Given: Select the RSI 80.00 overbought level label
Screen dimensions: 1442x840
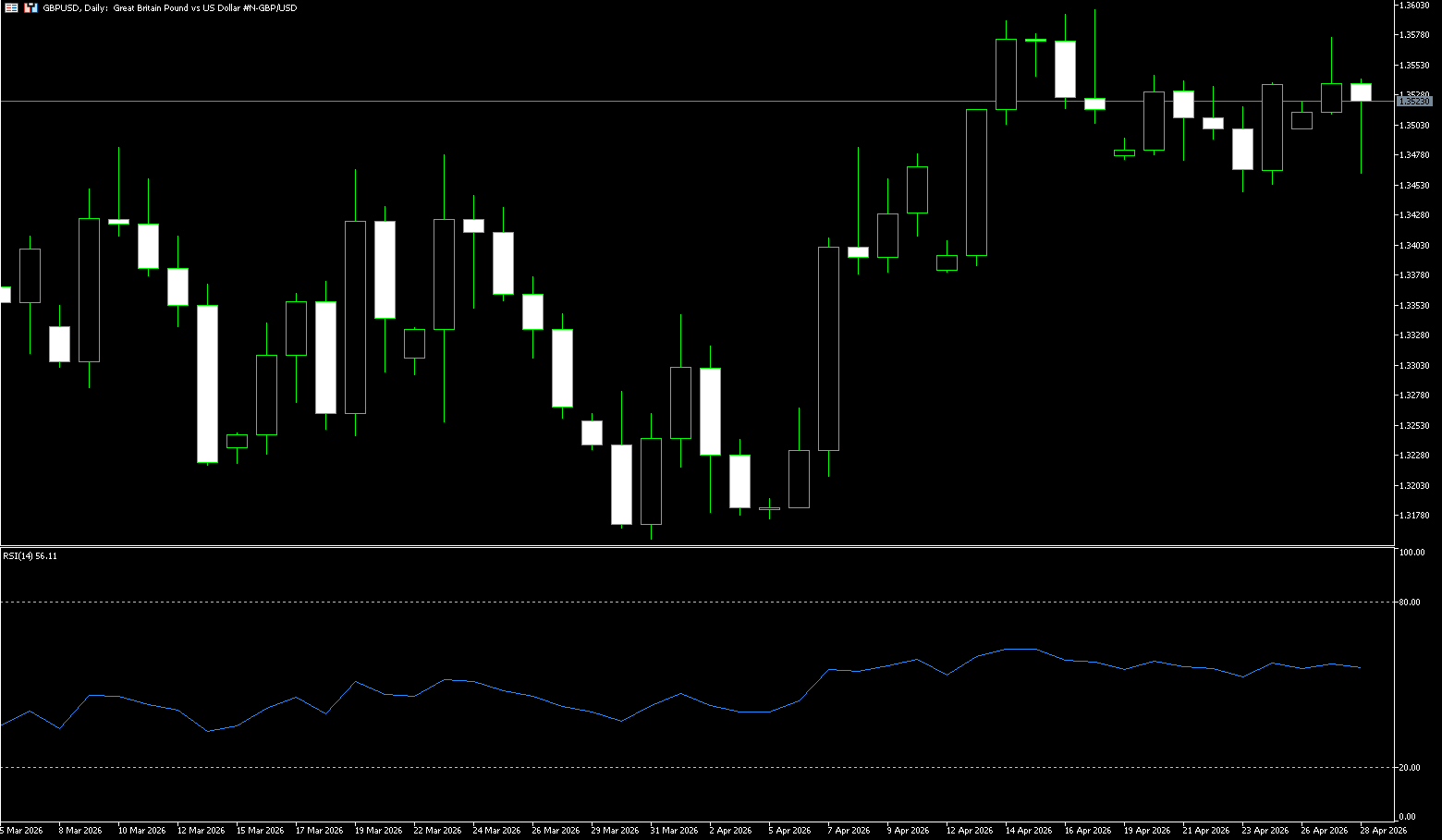Looking at the screenshot, I should click(1410, 603).
